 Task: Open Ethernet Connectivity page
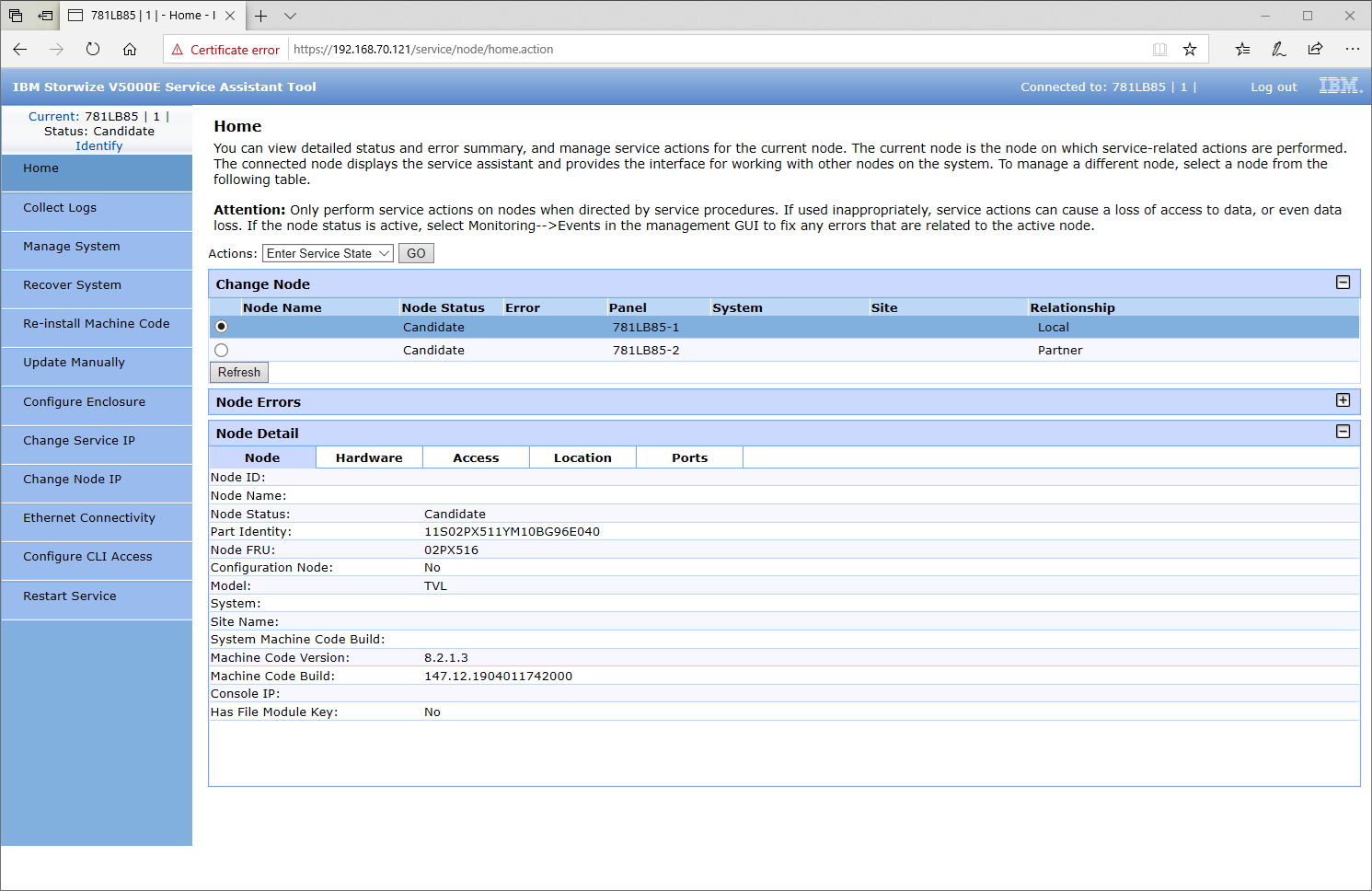point(97,522)
